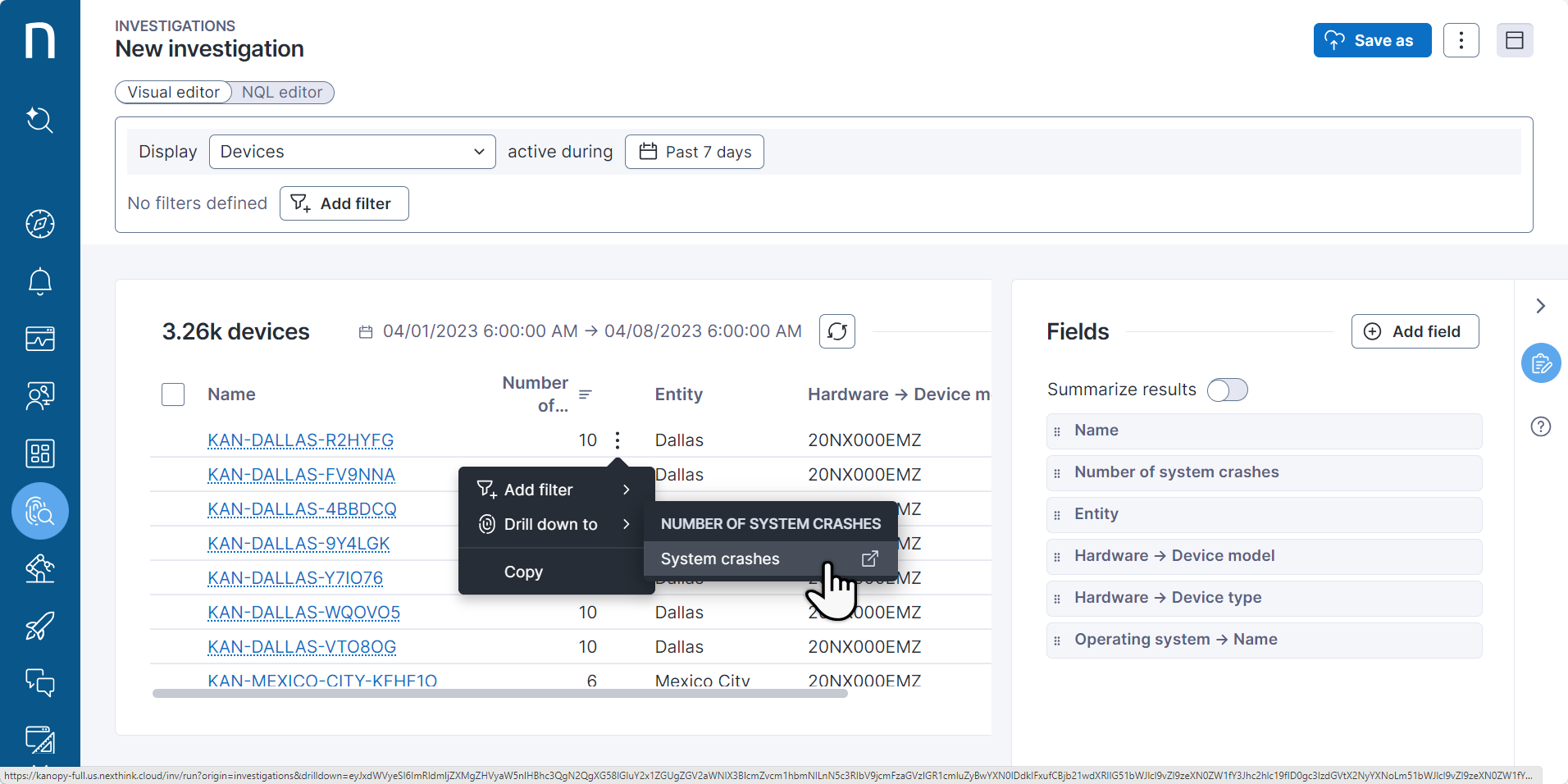Viewport: 1568px width, 784px height.
Task: Open the KAN-DALLAS-R2HYFG device link
Action: 300,440
